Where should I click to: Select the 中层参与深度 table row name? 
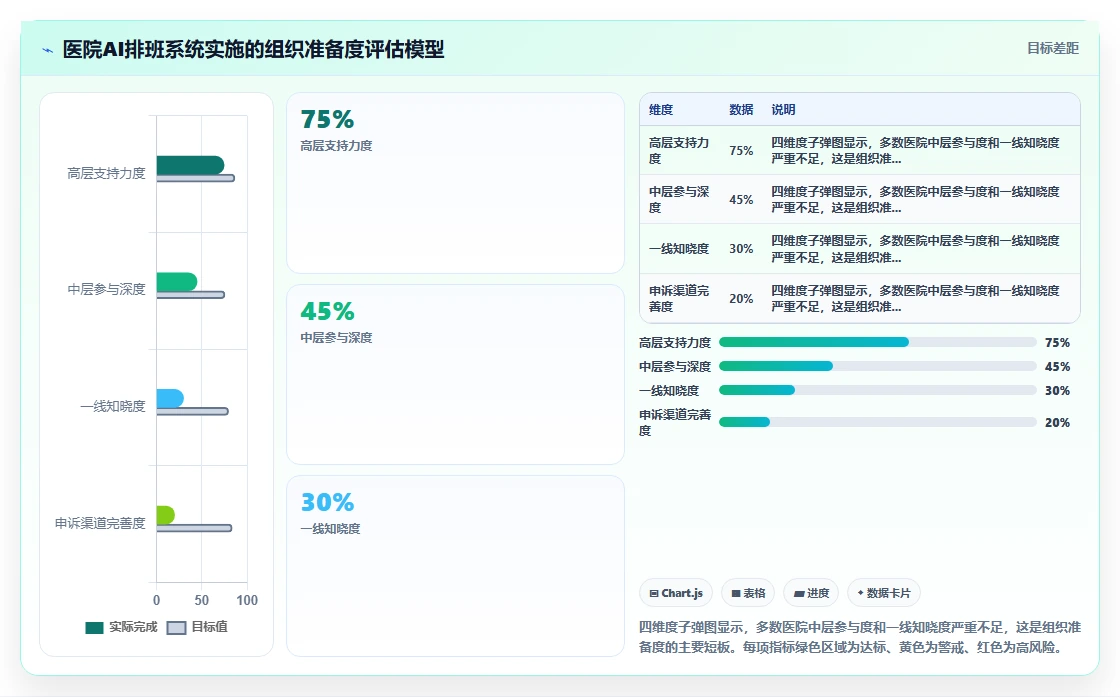pos(679,199)
